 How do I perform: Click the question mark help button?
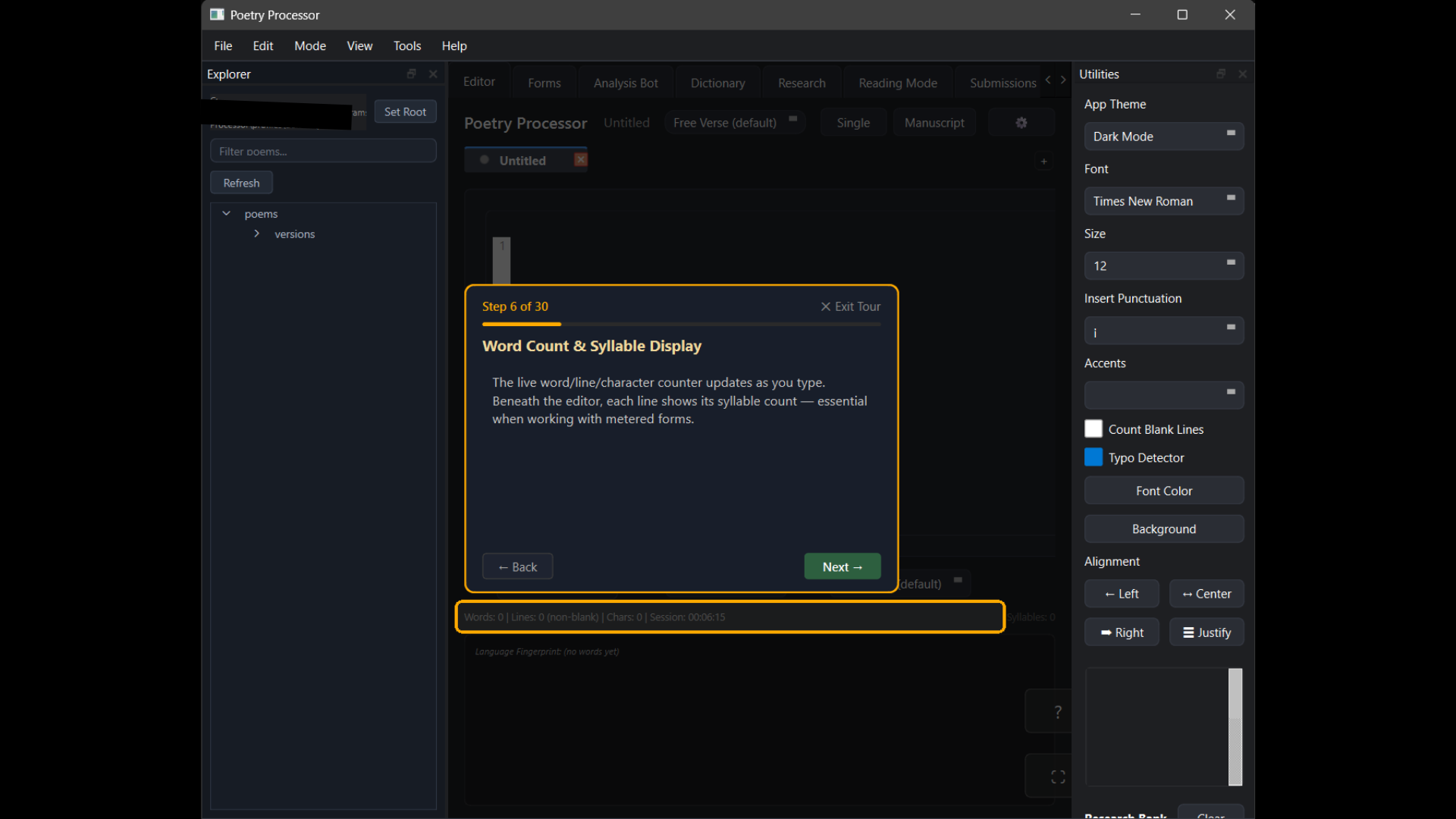1057,711
